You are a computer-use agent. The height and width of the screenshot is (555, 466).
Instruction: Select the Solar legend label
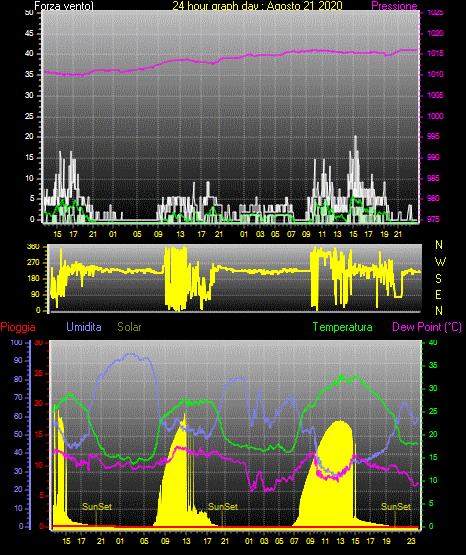click(x=130, y=327)
